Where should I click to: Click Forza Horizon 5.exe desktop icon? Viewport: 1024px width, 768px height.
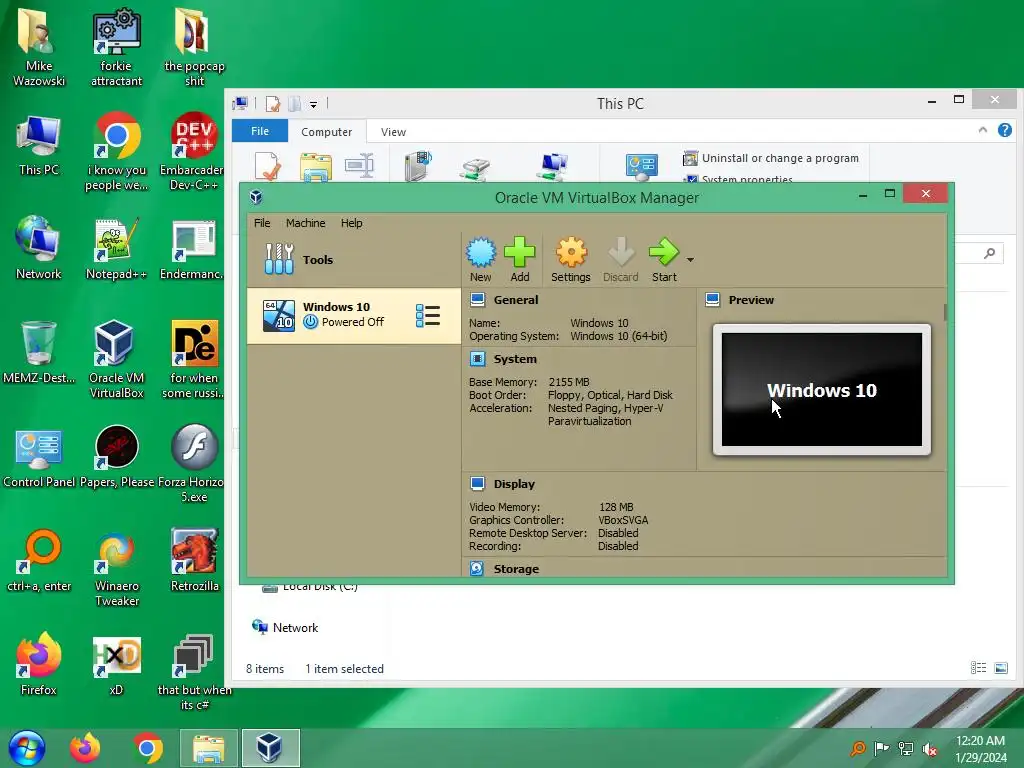pyautogui.click(x=193, y=463)
